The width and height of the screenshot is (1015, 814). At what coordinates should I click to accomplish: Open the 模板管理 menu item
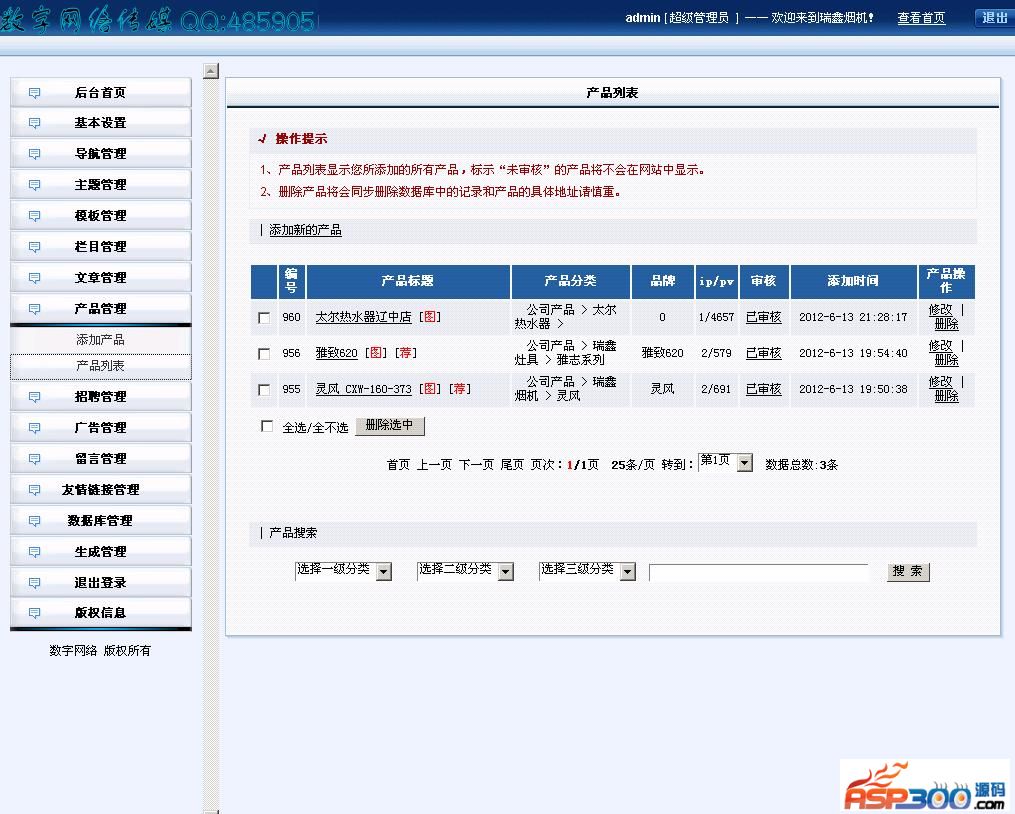(101, 216)
